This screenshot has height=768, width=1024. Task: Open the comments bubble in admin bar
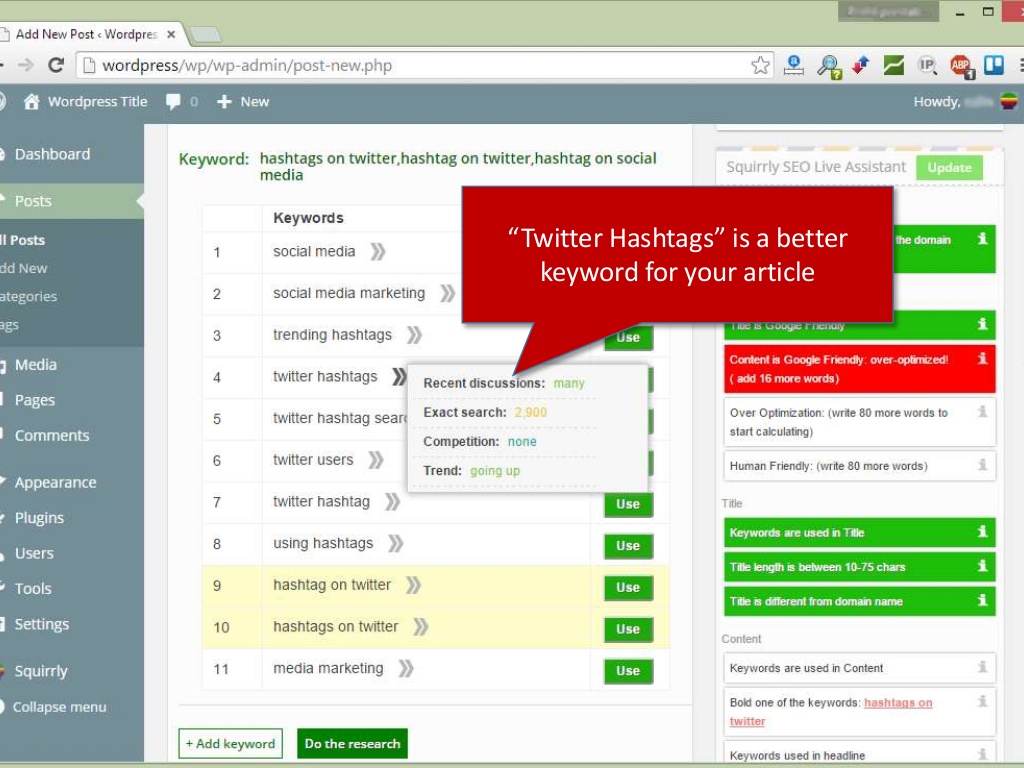(x=173, y=101)
